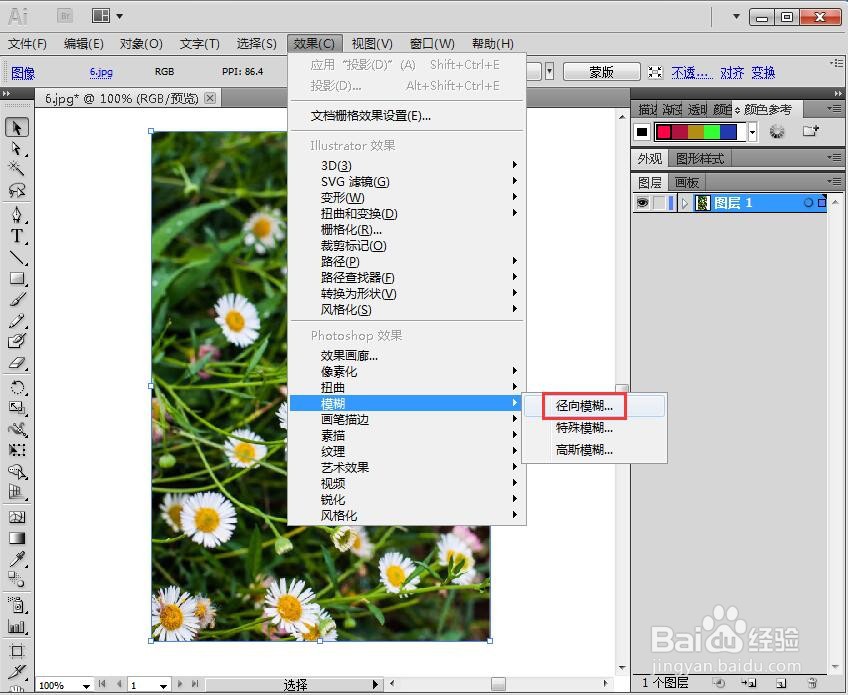Expand the 图层 1 layer triangle
This screenshot has width=848, height=695.
point(685,203)
